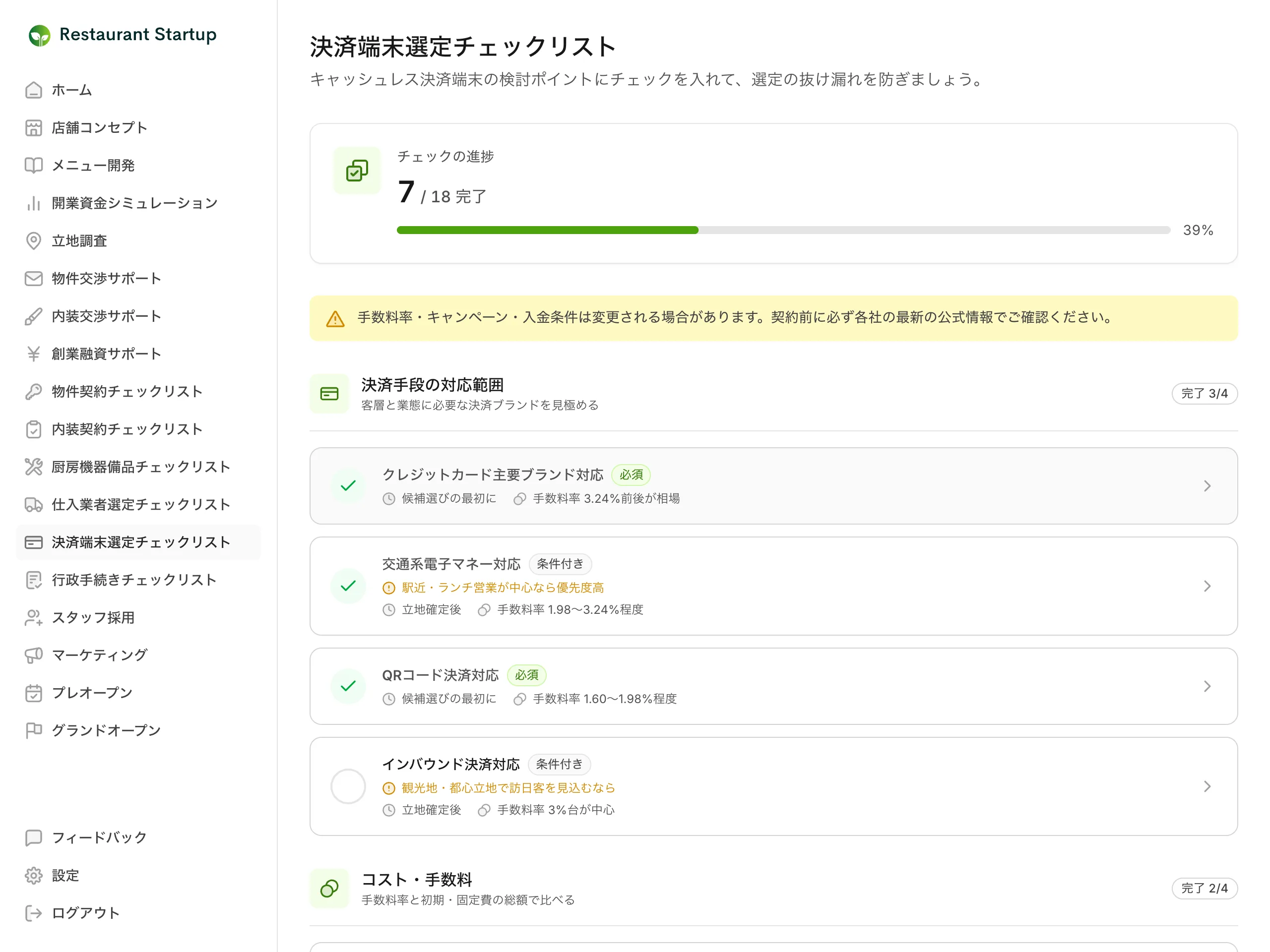Click the スタッフ採用 user-plus icon
Screen dimensions: 1270x952
pos(34,617)
